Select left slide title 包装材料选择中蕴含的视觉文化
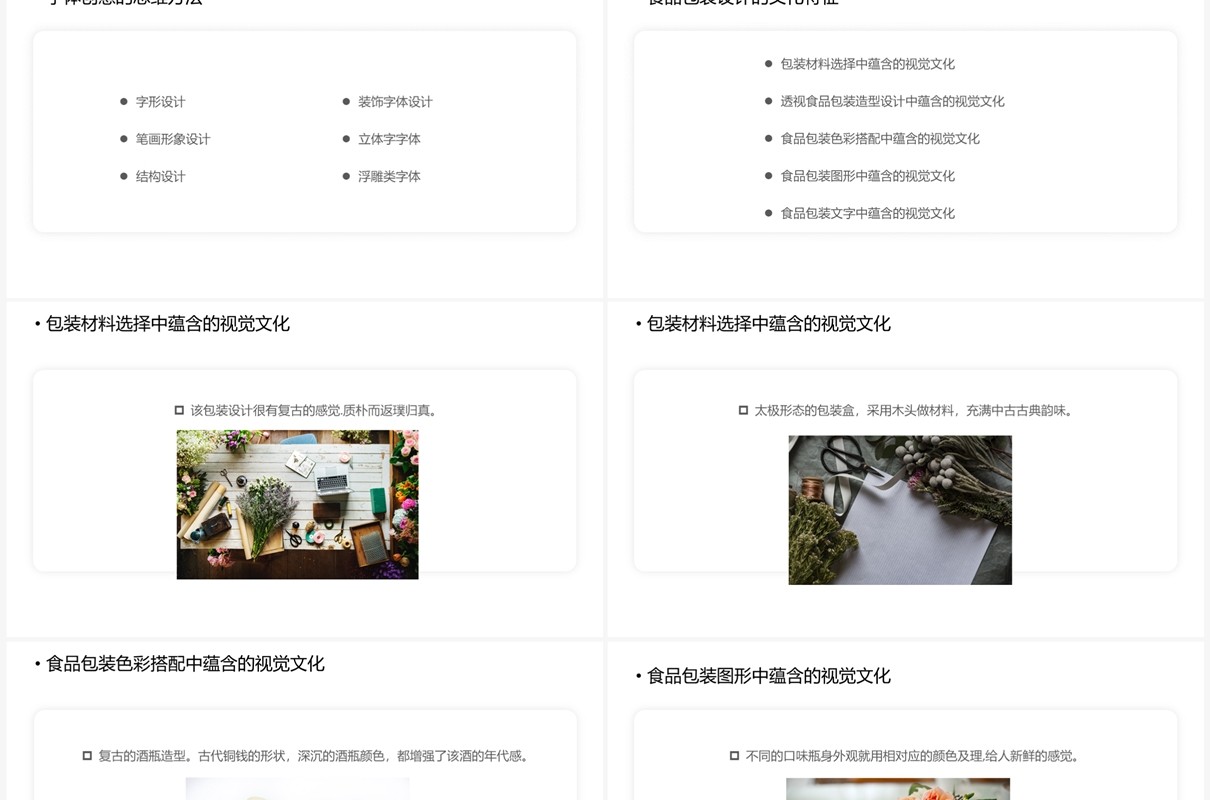Image resolution: width=1210 pixels, height=800 pixels. [167, 324]
